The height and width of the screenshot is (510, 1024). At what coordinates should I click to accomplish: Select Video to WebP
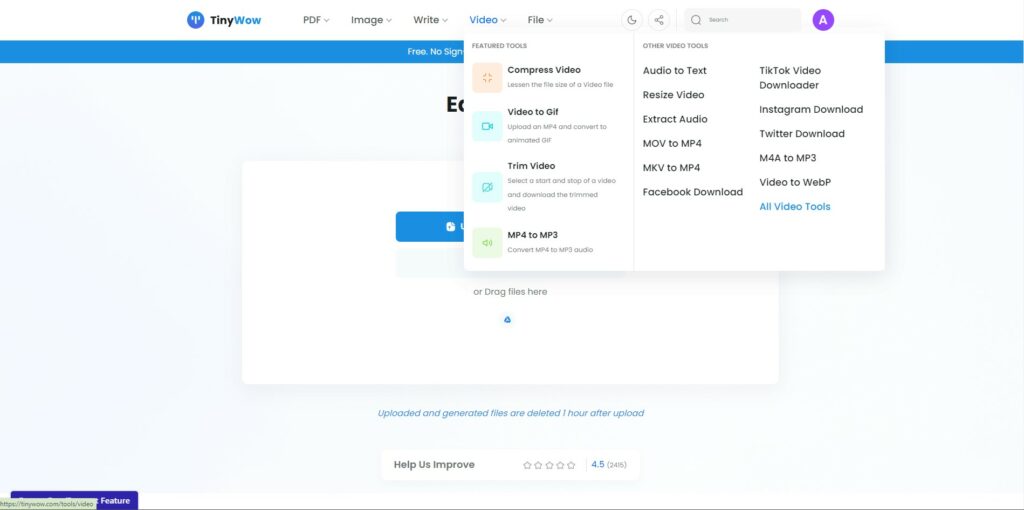(795, 182)
